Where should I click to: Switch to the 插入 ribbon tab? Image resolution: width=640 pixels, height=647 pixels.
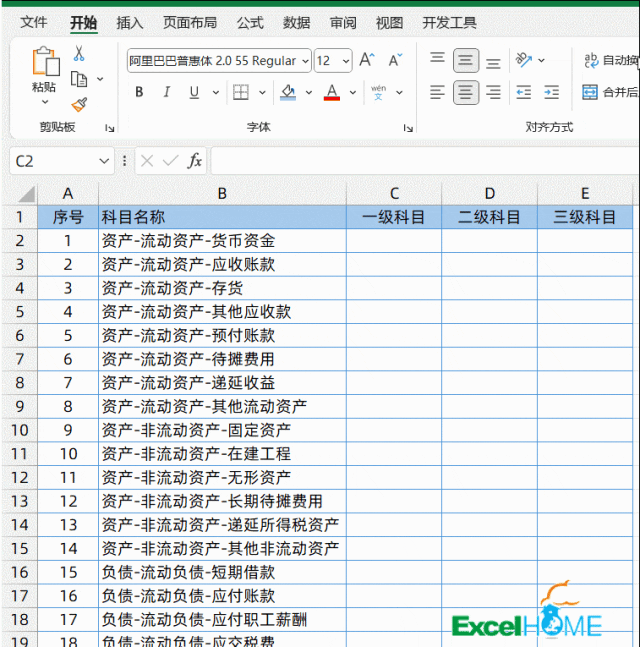[x=130, y=22]
